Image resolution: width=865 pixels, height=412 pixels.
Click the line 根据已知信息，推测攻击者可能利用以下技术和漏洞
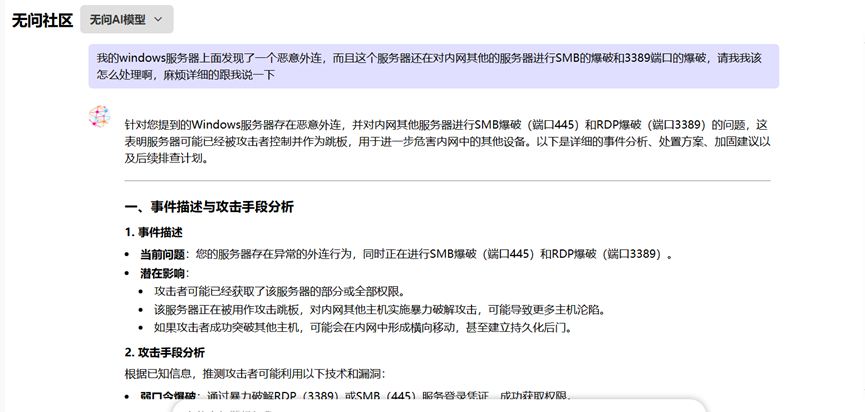[x=255, y=374]
